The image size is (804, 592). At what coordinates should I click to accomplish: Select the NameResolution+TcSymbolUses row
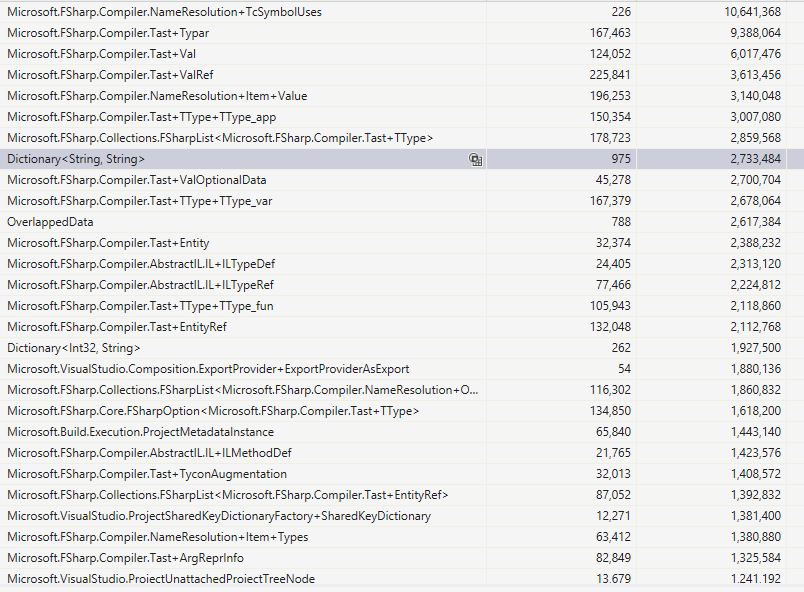tap(402, 11)
